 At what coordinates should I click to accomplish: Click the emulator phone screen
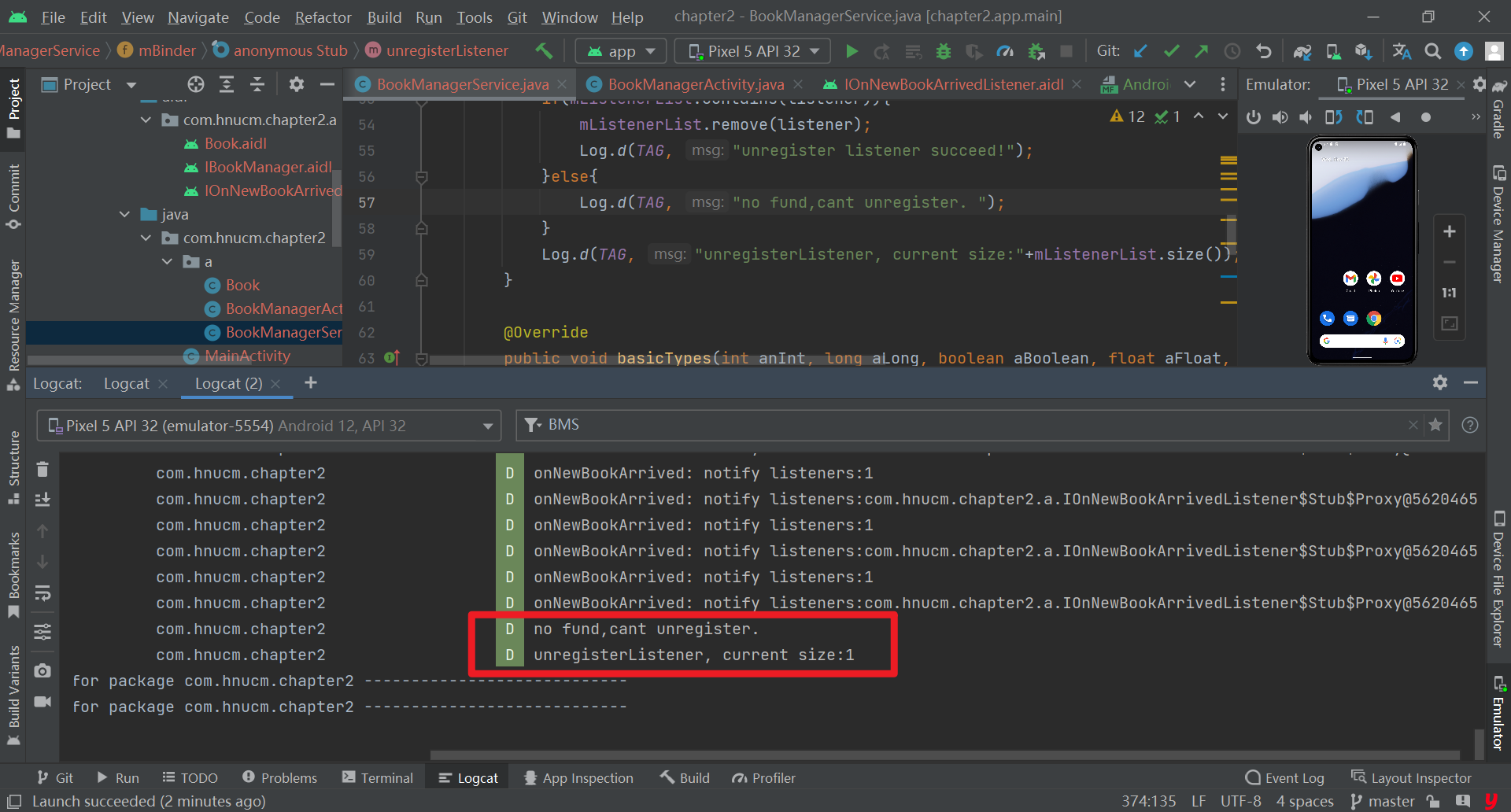[x=1362, y=250]
